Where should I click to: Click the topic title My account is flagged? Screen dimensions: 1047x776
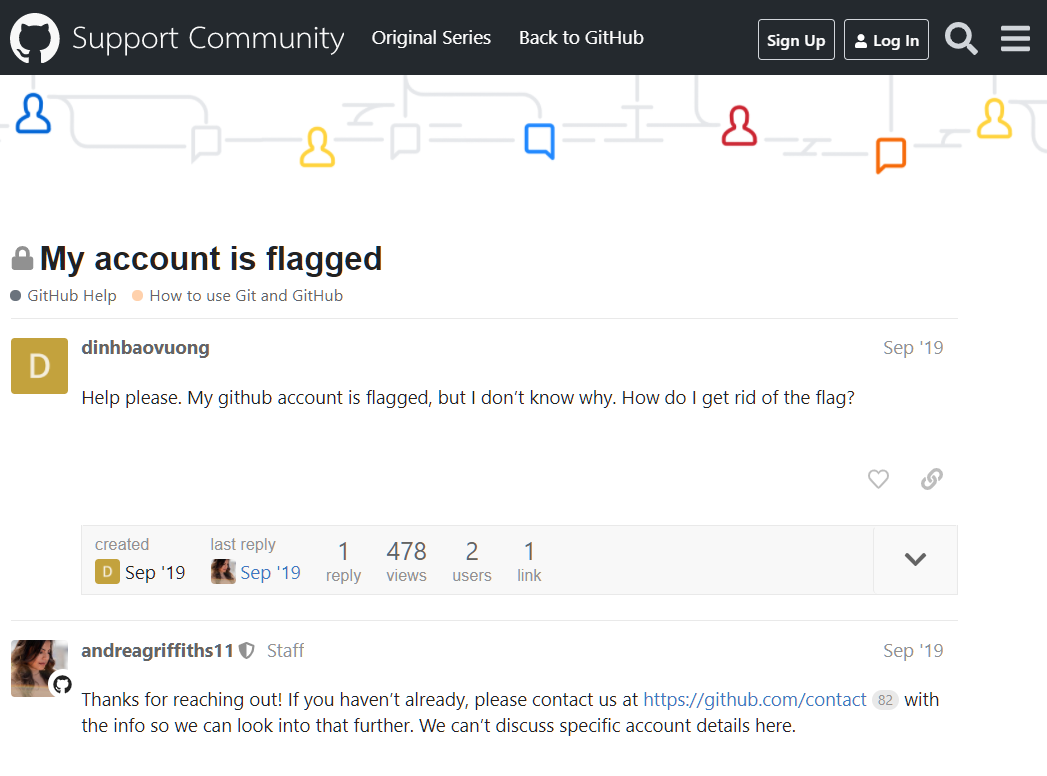tap(211, 259)
